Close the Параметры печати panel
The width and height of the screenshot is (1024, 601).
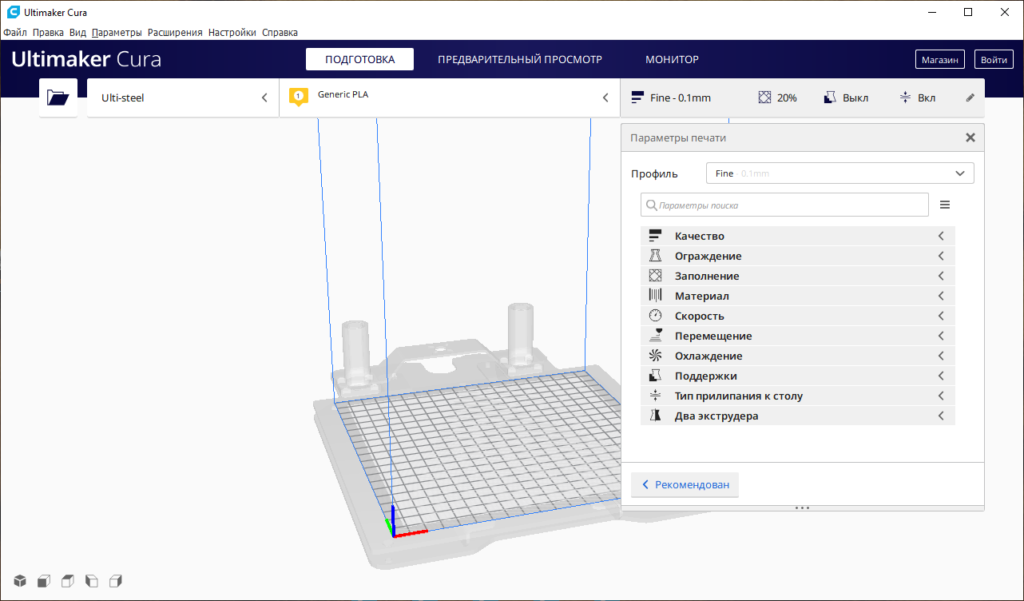pos(970,138)
